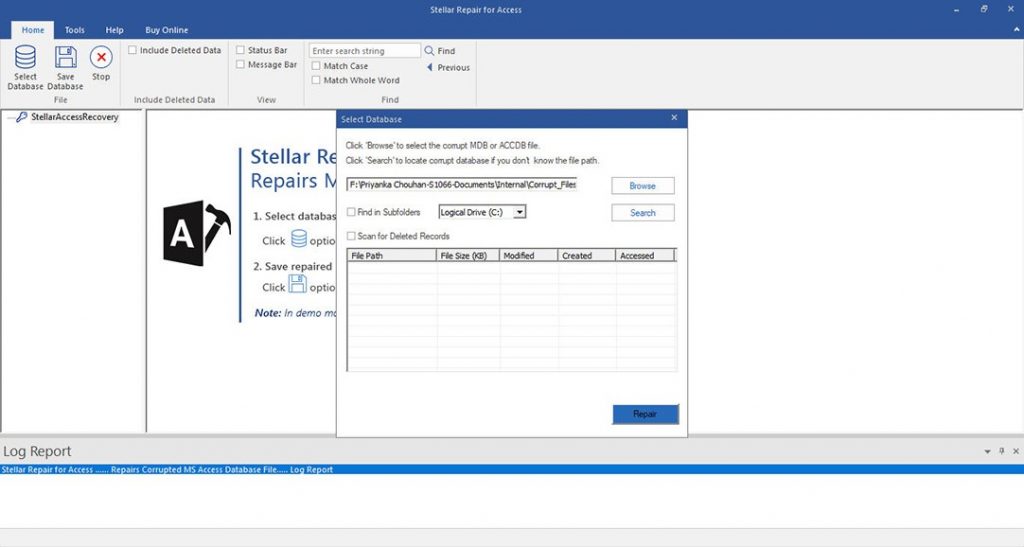Check Find in Subfolders
This screenshot has width=1024, height=547.
pos(351,211)
